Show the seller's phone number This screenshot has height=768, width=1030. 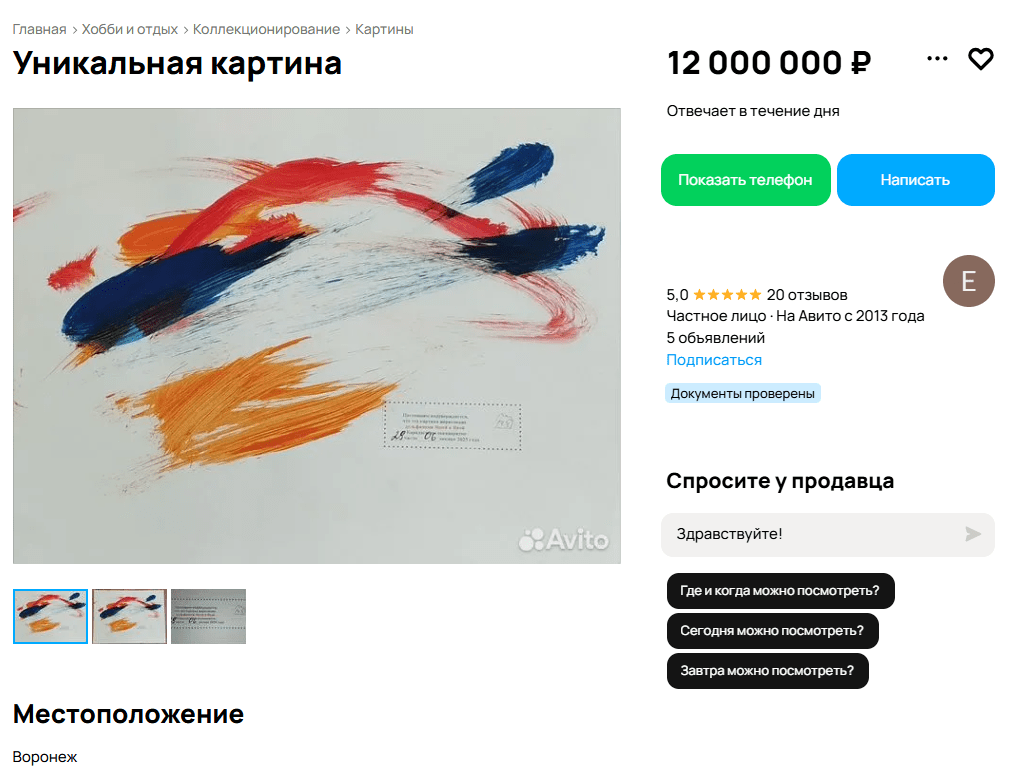coord(746,180)
